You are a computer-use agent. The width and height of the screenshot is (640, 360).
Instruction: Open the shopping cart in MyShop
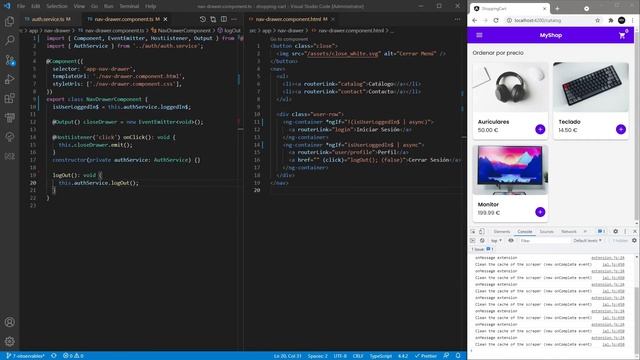622,36
